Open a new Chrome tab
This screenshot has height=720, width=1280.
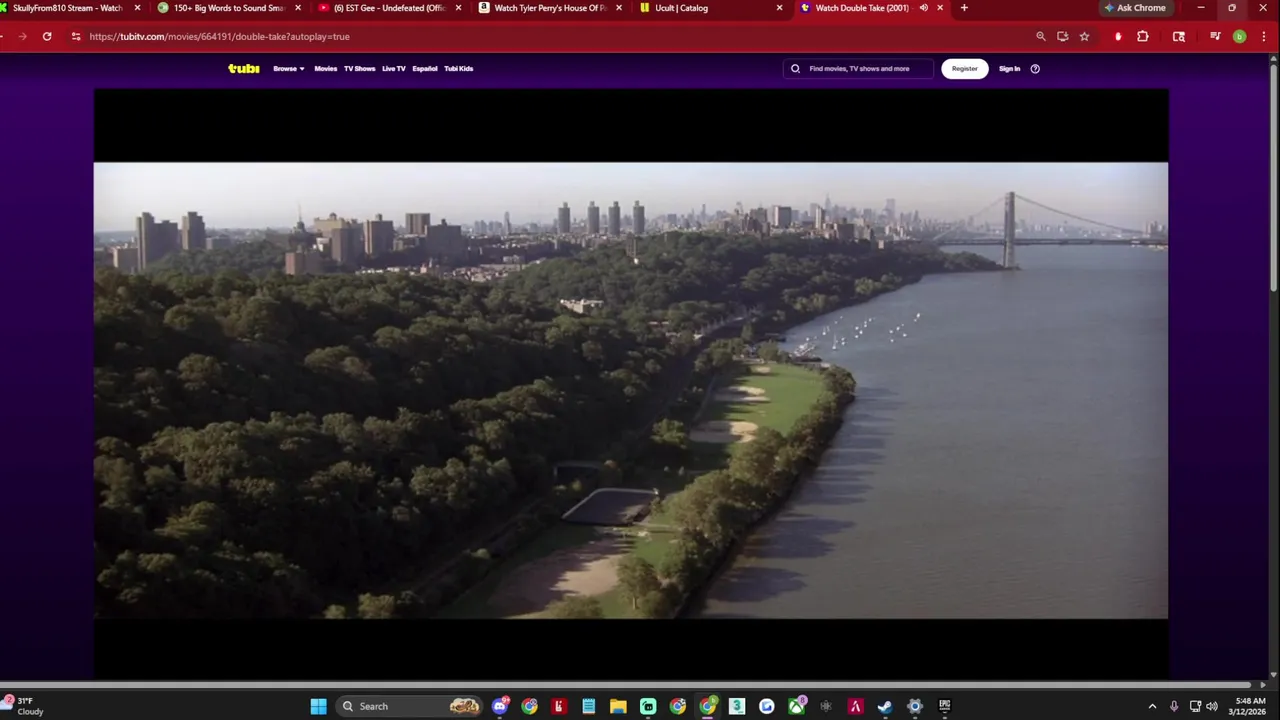[x=964, y=8]
